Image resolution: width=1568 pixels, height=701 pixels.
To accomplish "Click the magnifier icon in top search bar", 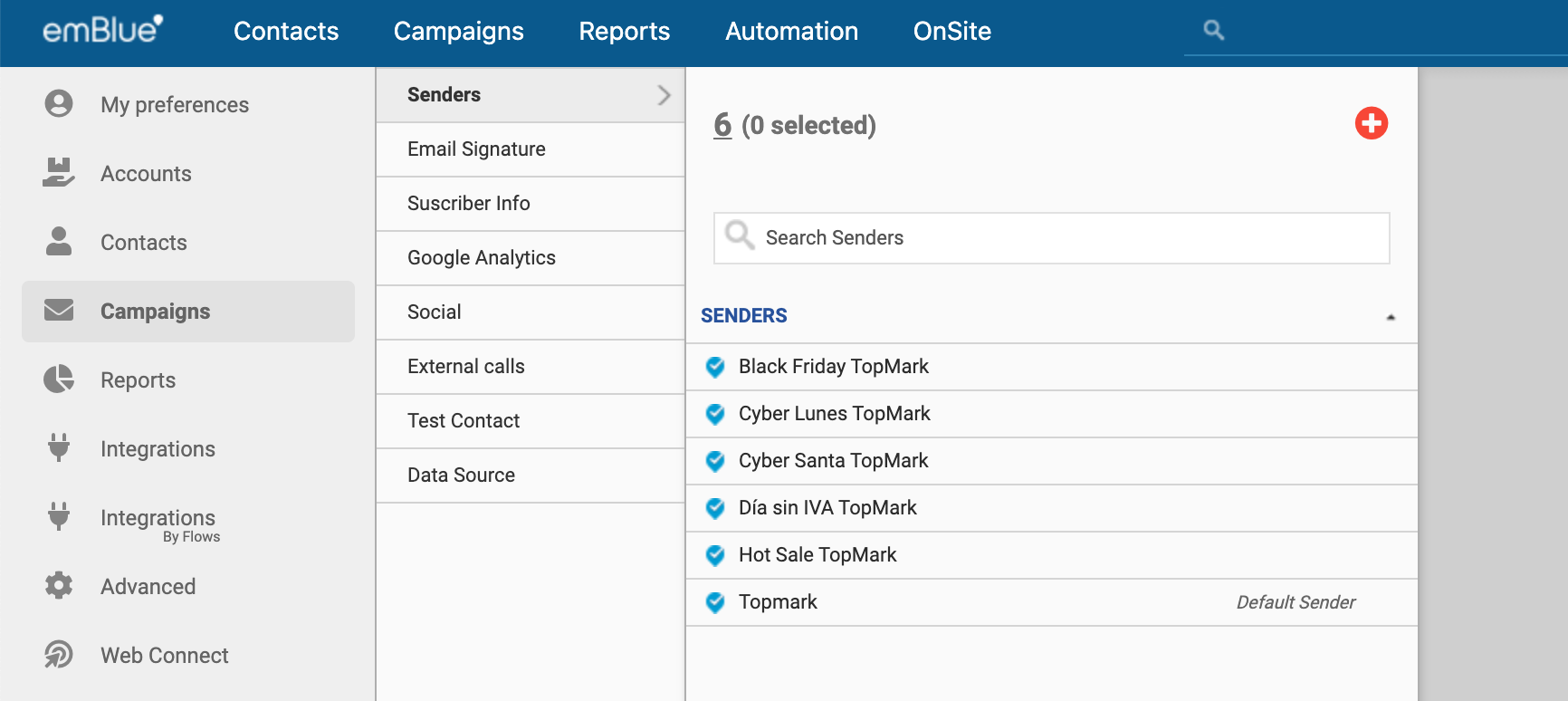I will click(1213, 31).
